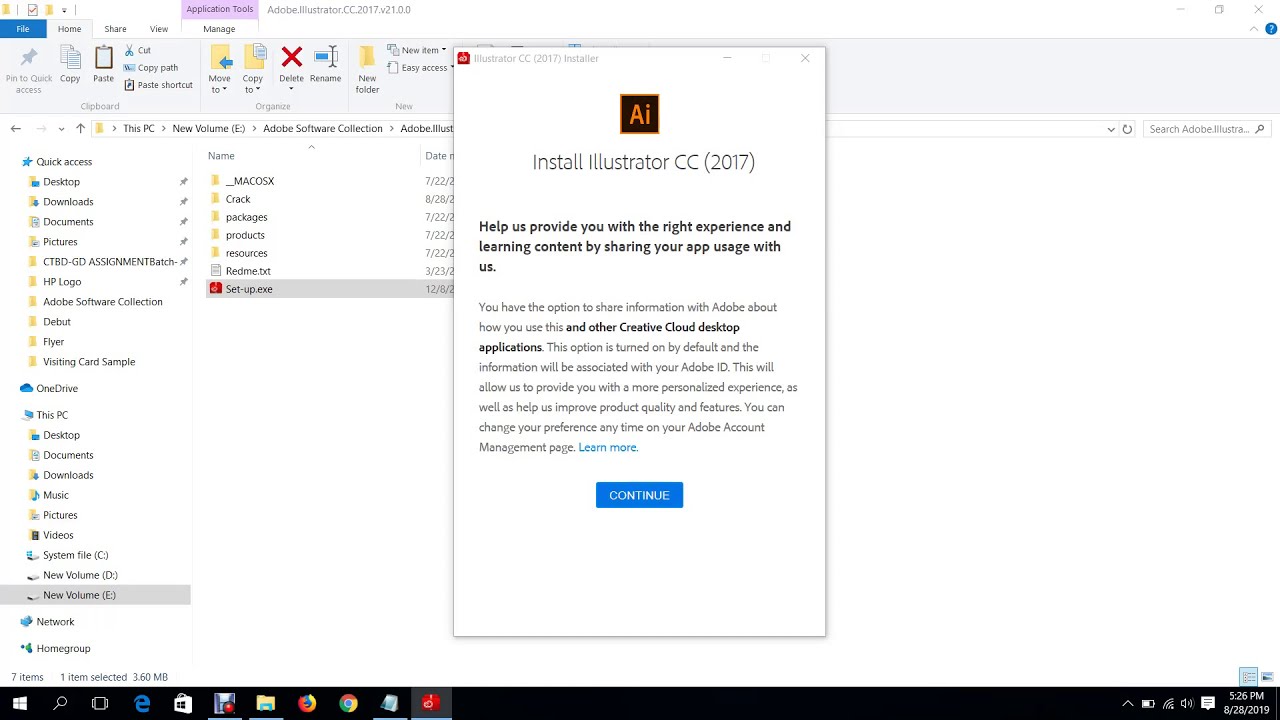
Task: Click Copy path in the Clipboard group
Action: (x=151, y=68)
